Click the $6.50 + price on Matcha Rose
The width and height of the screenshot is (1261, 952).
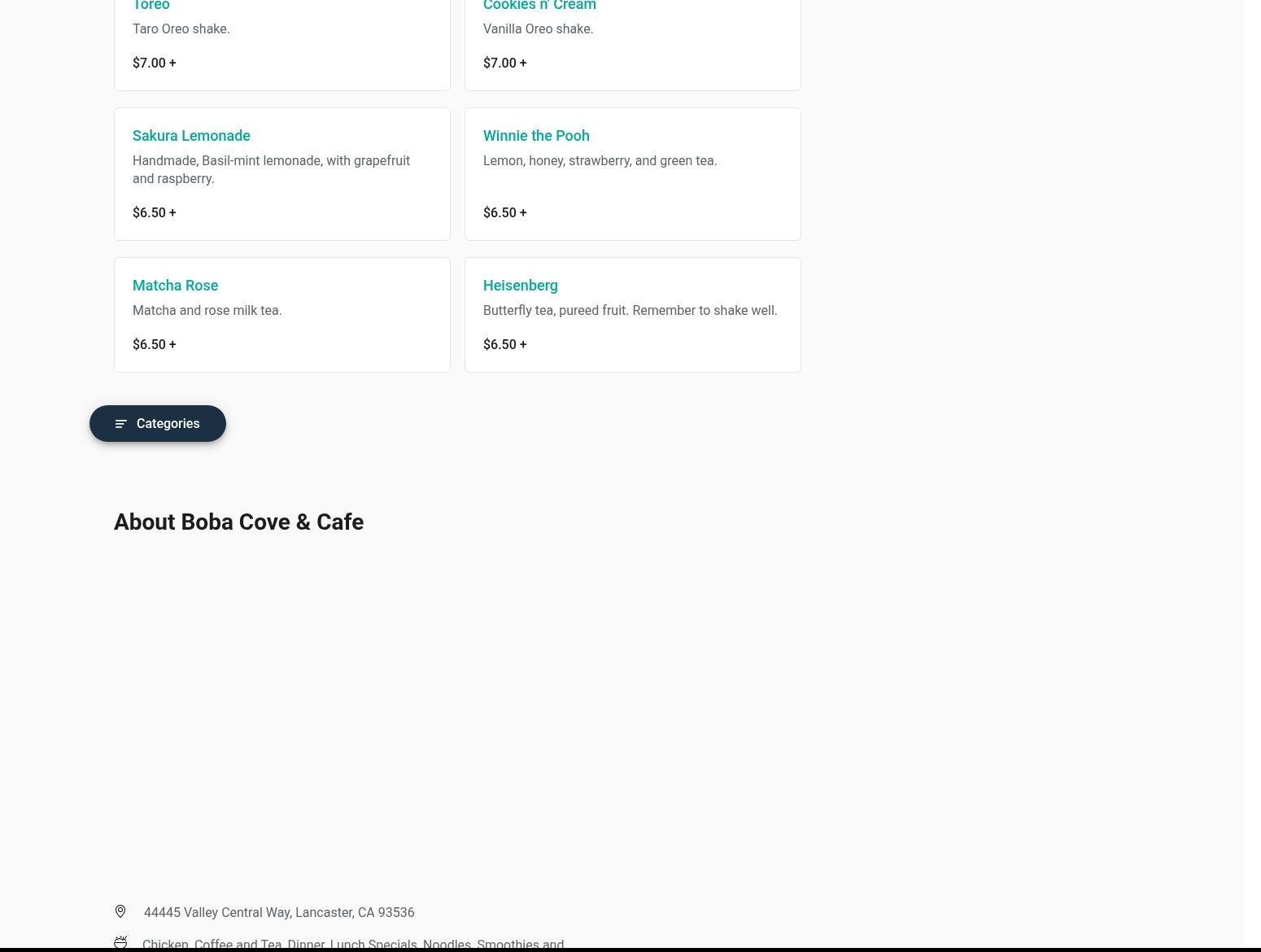[x=155, y=344]
